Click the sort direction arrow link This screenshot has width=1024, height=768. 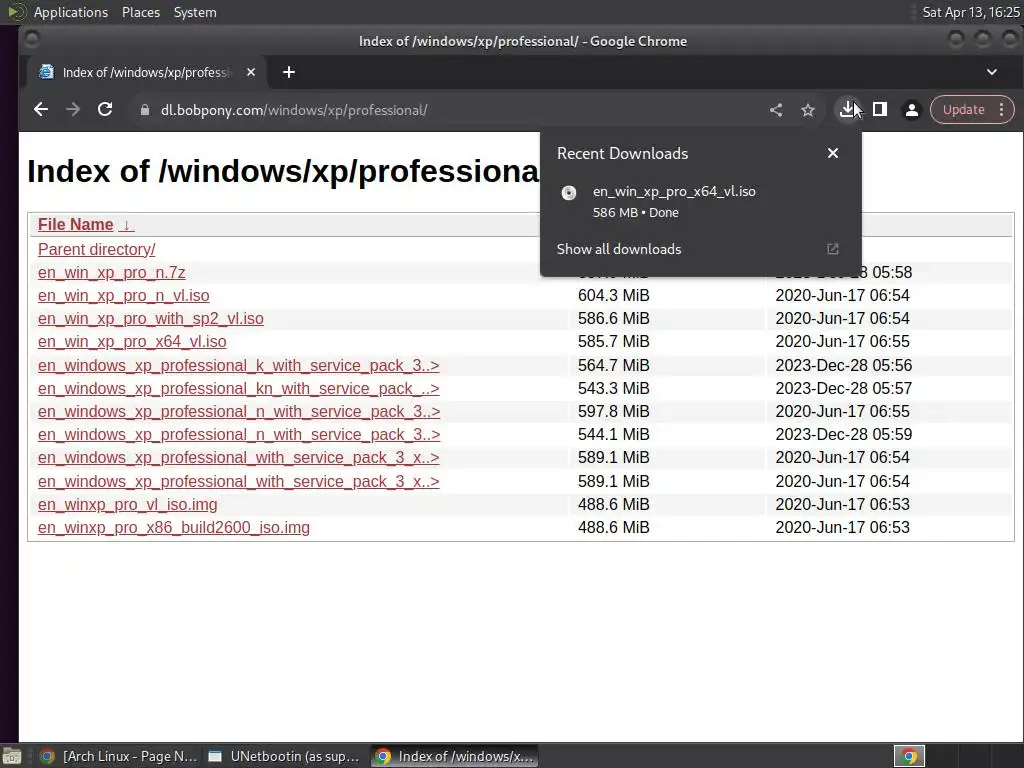click(126, 225)
